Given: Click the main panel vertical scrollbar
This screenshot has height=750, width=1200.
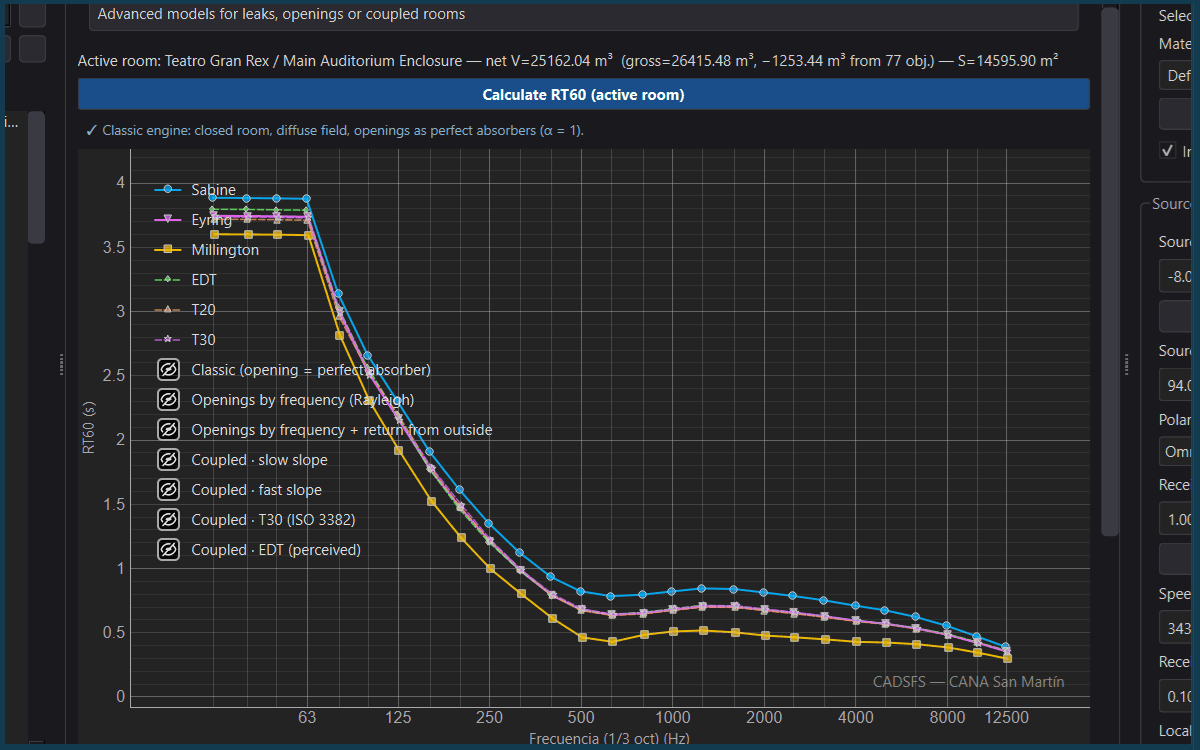Looking at the screenshot, I should tap(1109, 270).
